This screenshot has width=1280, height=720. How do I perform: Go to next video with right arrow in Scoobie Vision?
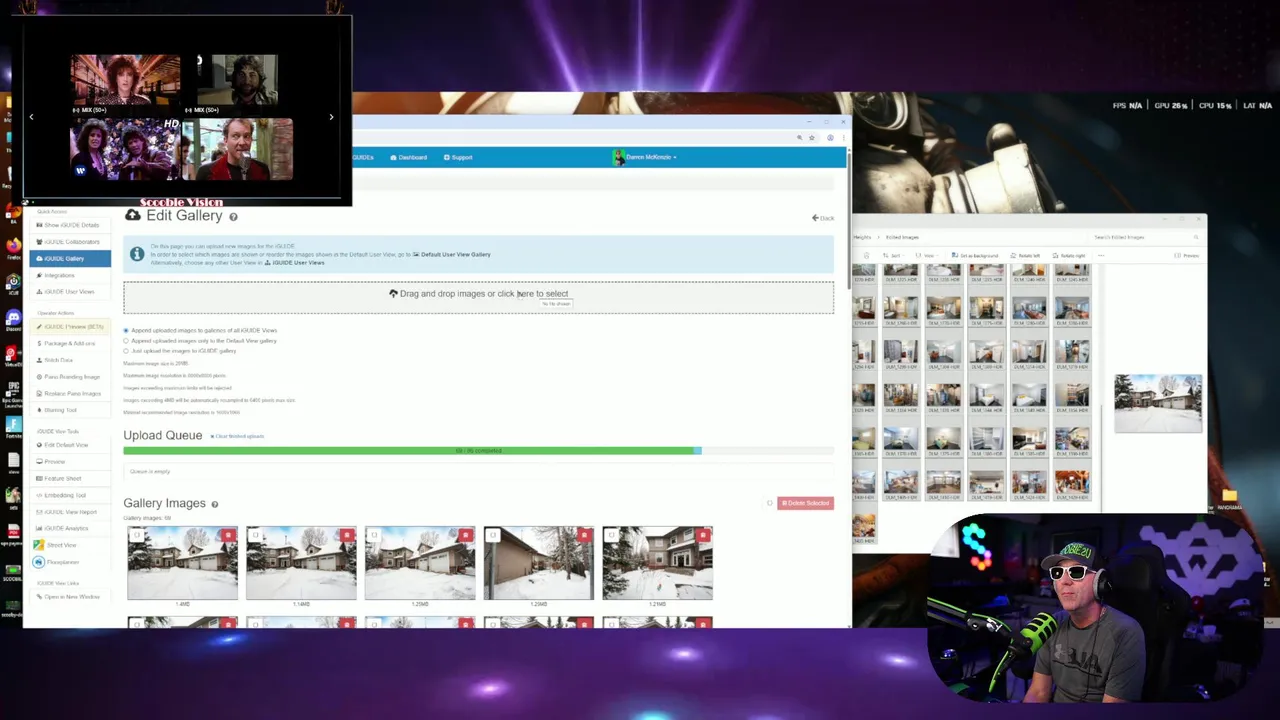pos(331,117)
